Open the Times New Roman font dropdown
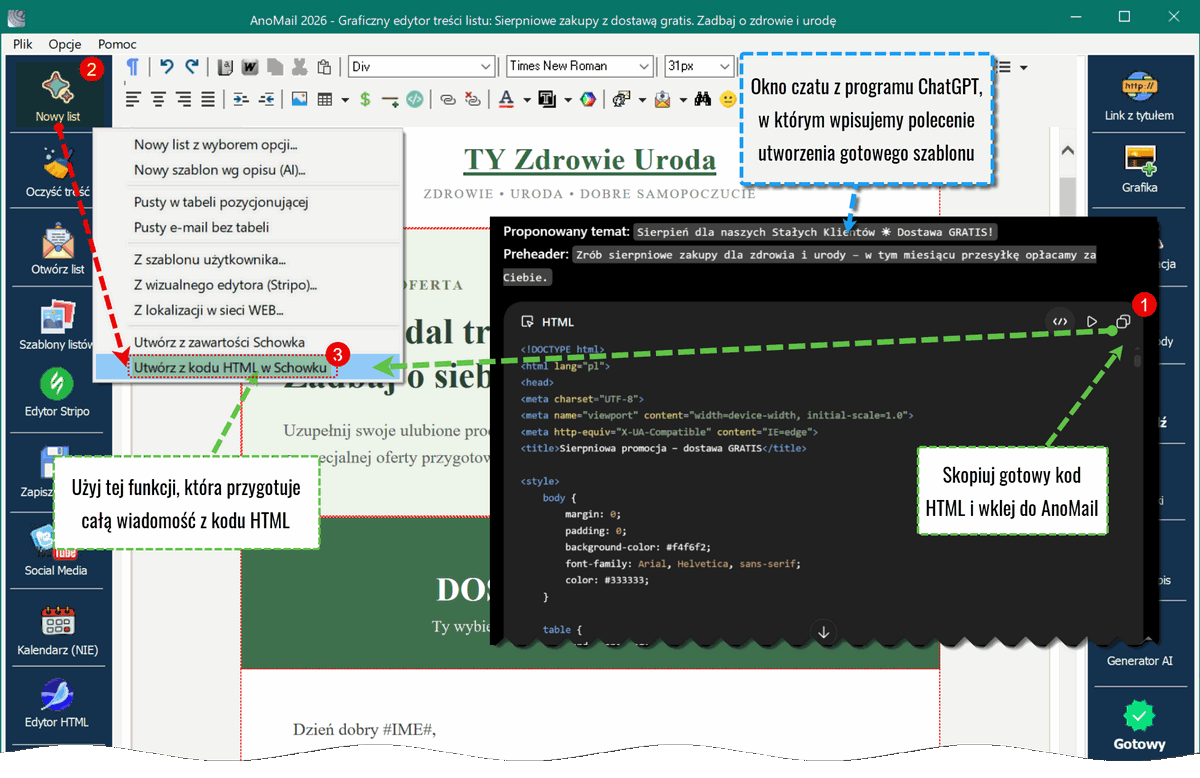The width and height of the screenshot is (1200, 778). [580, 67]
